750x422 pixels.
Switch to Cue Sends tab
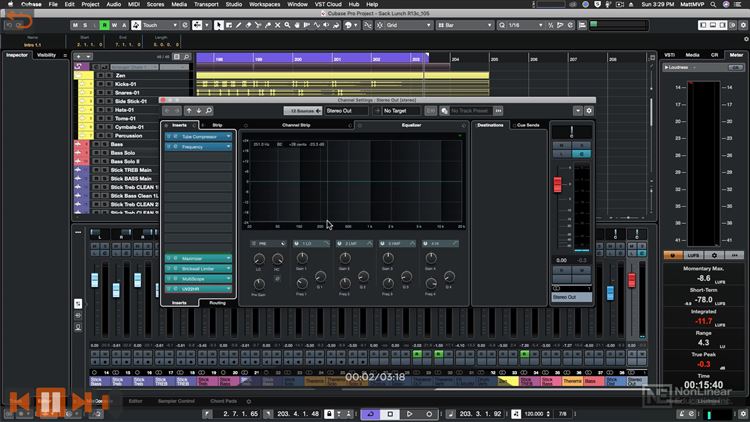pyautogui.click(x=528, y=125)
